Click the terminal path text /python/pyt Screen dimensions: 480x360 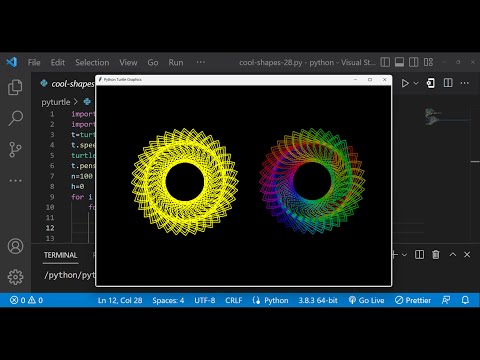pos(70,275)
